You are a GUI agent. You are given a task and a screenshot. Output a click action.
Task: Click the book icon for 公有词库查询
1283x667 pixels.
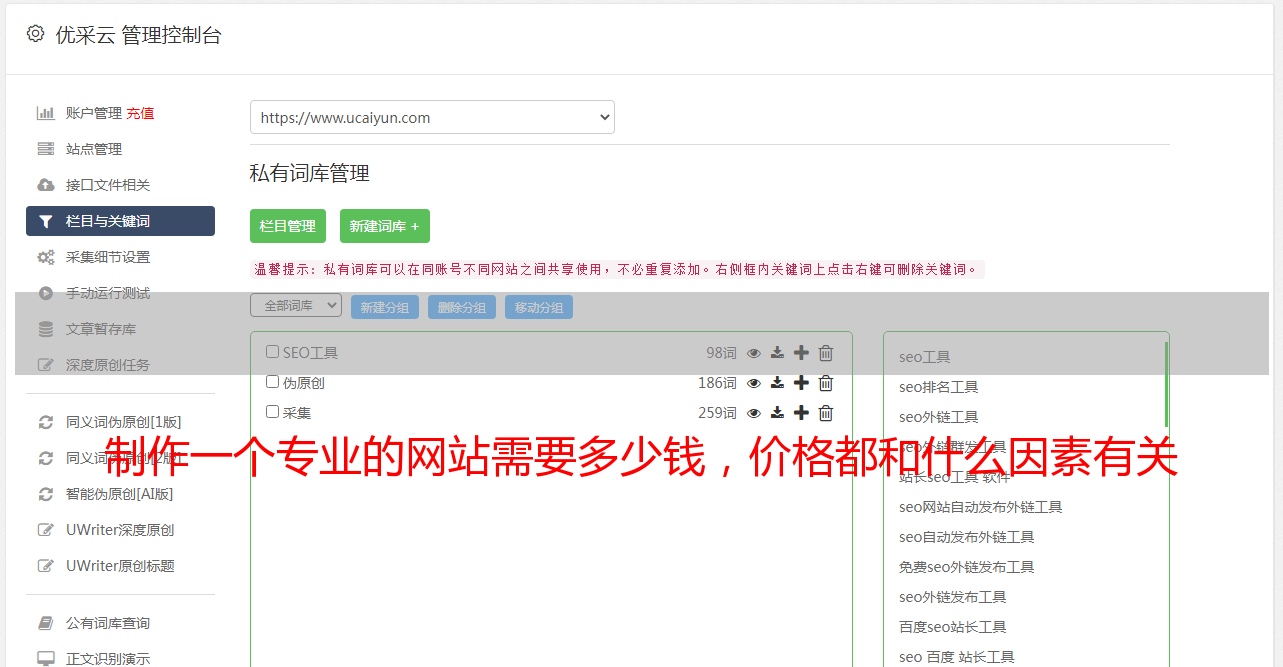(46, 623)
